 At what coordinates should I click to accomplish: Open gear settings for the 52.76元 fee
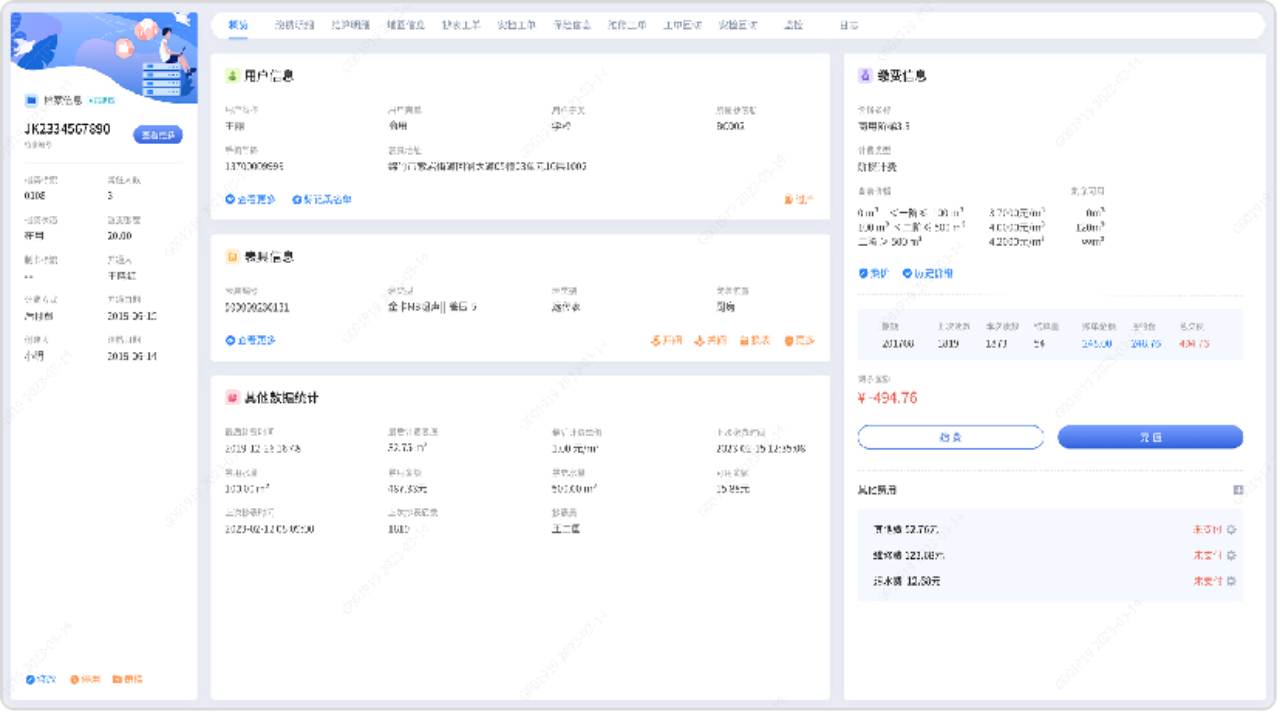pyautogui.click(x=1231, y=530)
